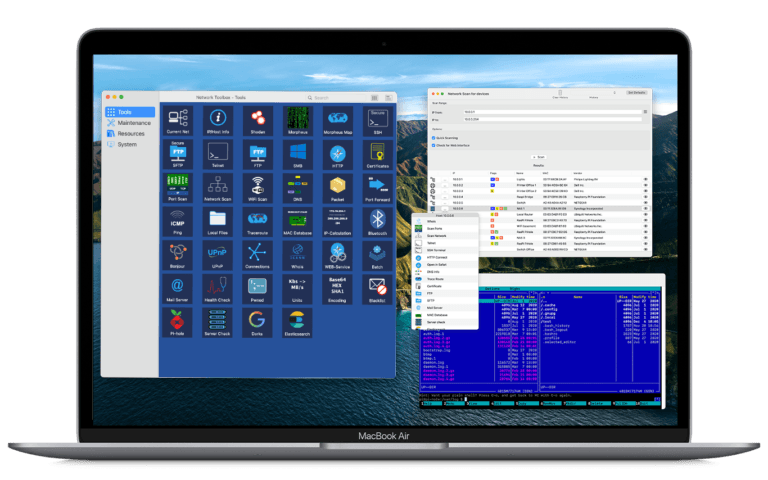The width and height of the screenshot is (768, 480).
Task: Switch to the Maintenance sidebar section
Action: [x=133, y=123]
